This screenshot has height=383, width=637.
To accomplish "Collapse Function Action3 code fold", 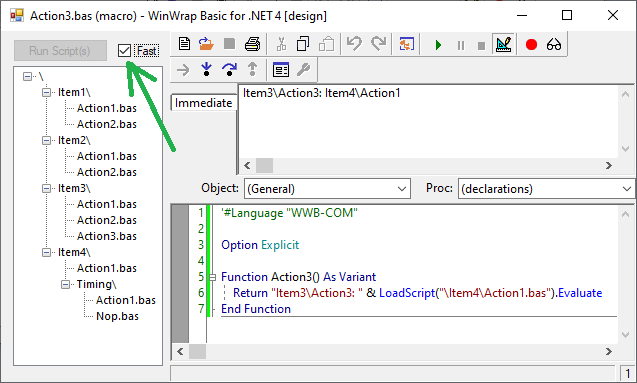I will coord(212,277).
